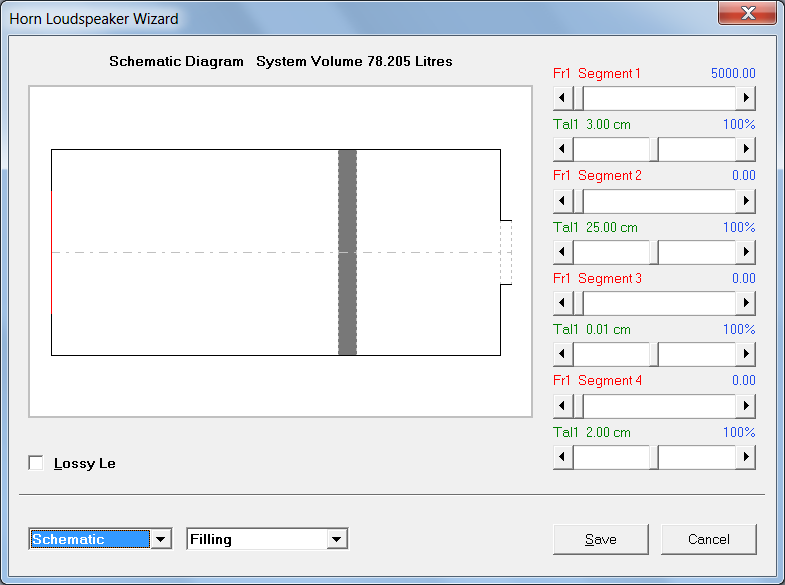The width and height of the screenshot is (785, 585).
Task: Enable the Lossy Le checkbox
Action: click(36, 463)
